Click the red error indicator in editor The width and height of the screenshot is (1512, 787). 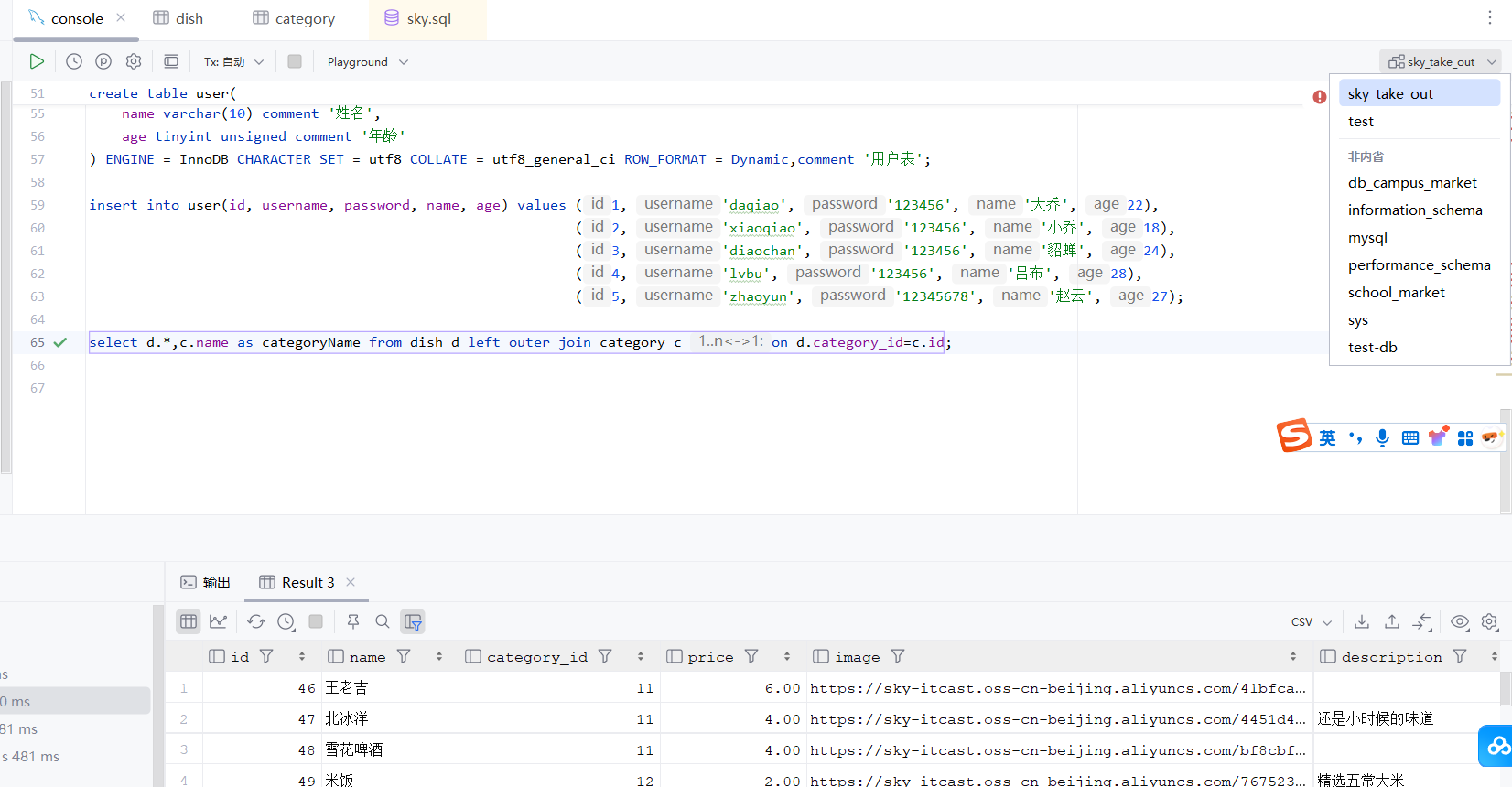[1320, 97]
